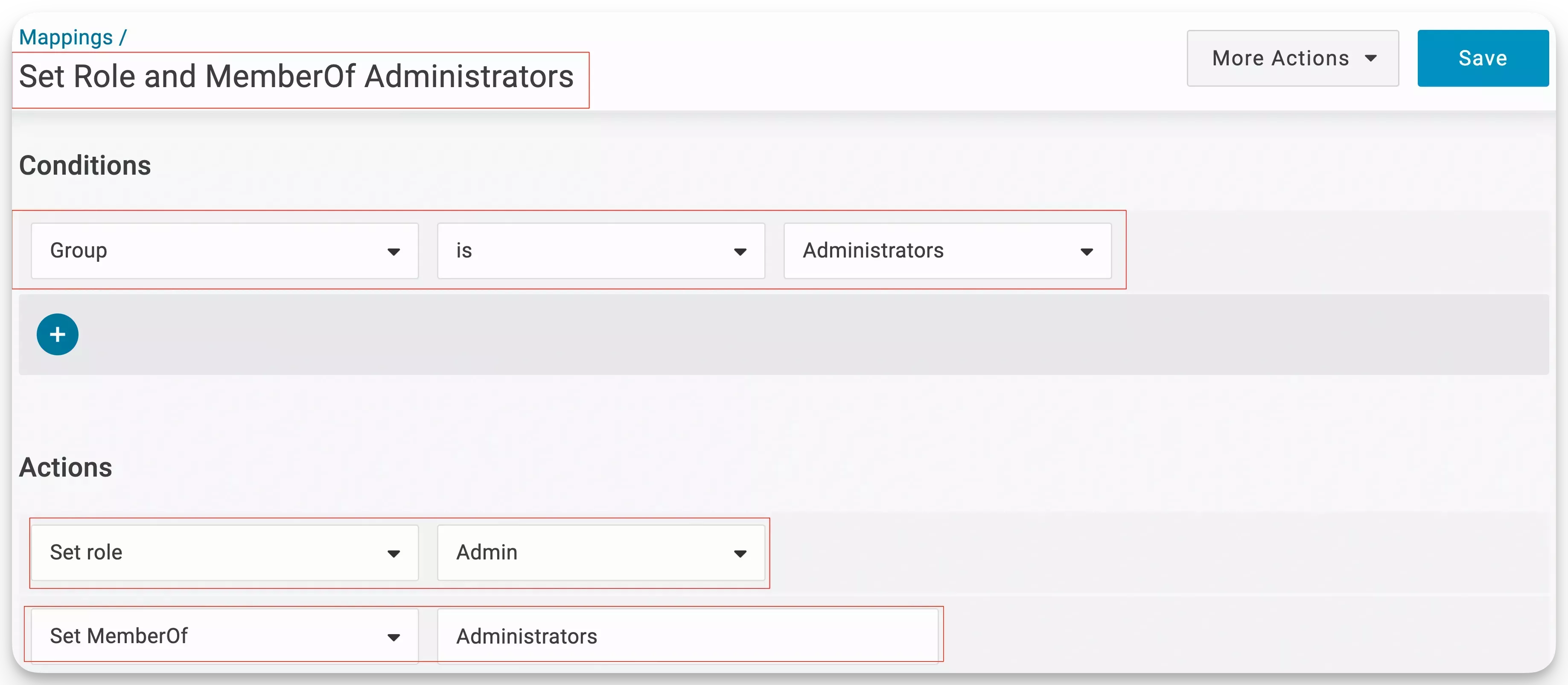1568x685 pixels.
Task: Click the plus icon to add a condition
Action: click(57, 334)
